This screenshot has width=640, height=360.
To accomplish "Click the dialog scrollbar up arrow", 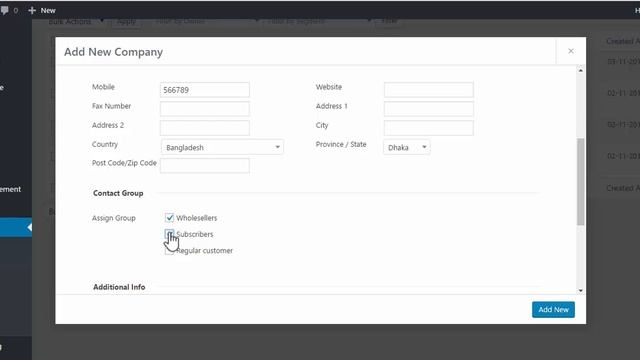I will pyautogui.click(x=580, y=71).
